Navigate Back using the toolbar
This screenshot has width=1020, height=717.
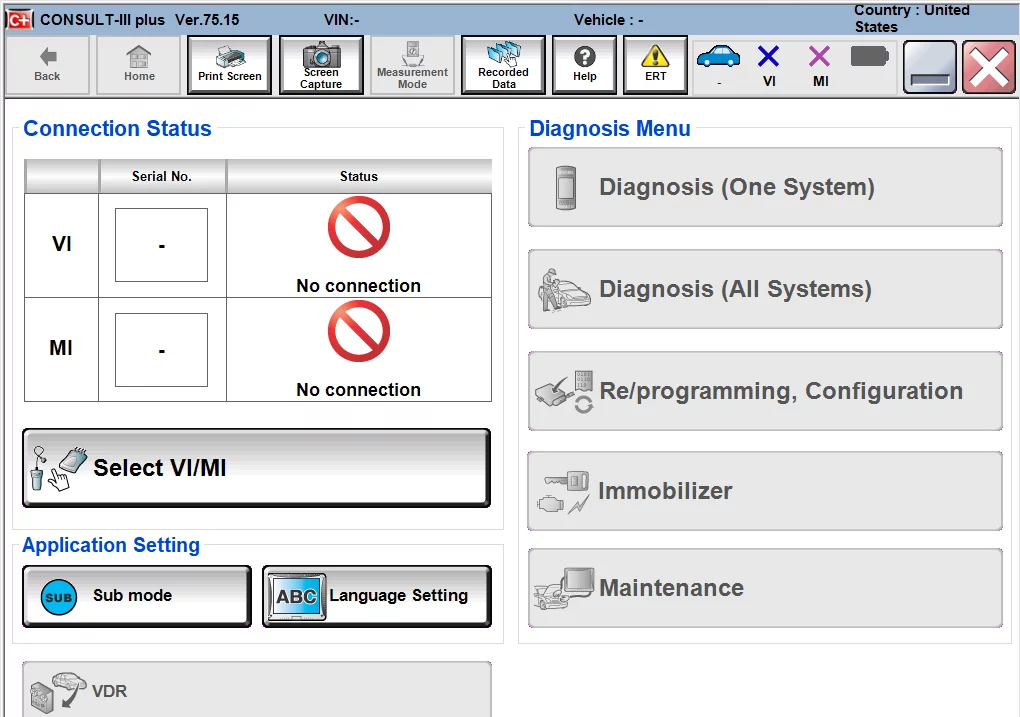click(x=46, y=64)
